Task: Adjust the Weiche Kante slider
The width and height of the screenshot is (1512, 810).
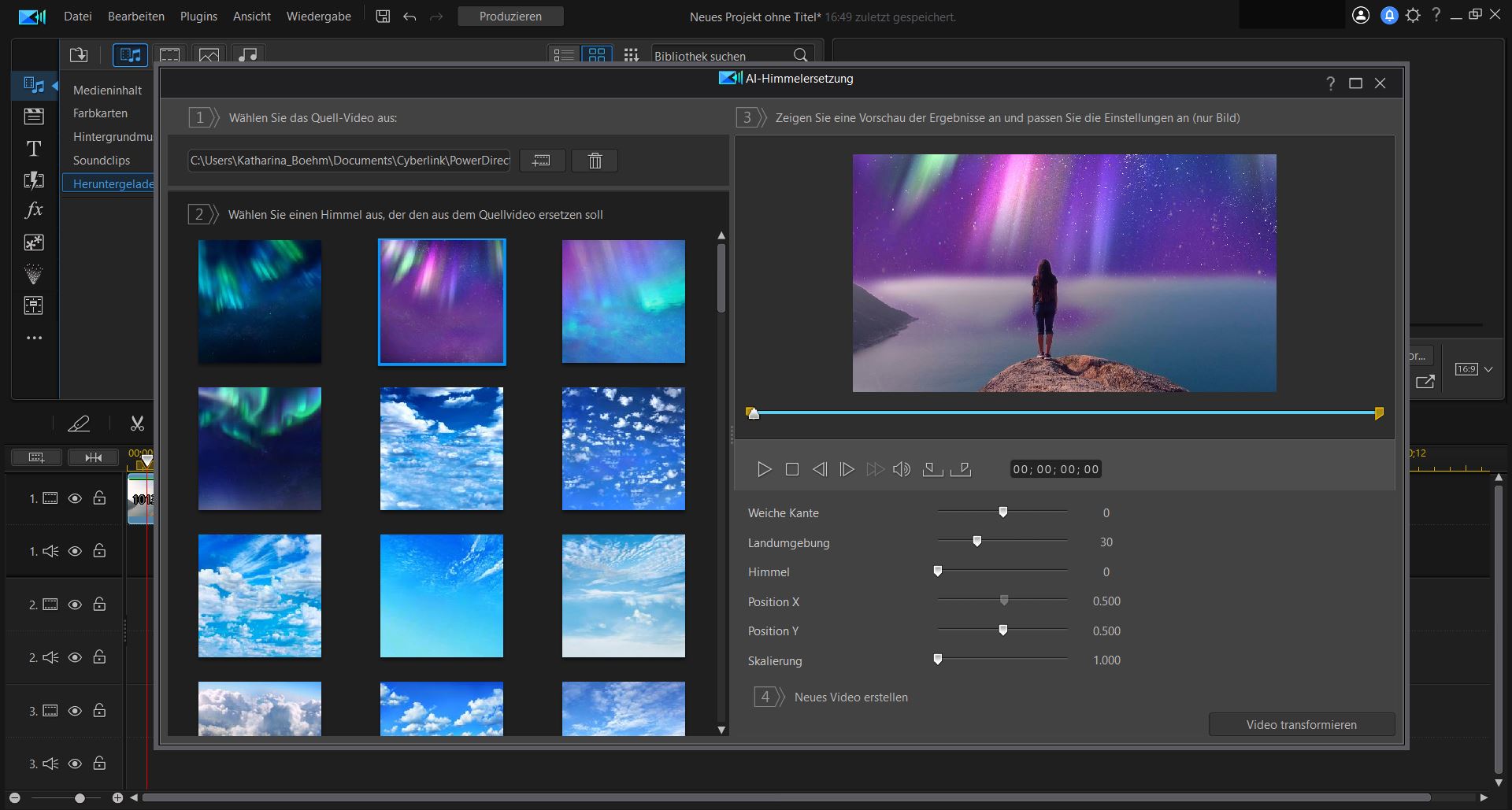Action: pyautogui.click(x=1003, y=512)
